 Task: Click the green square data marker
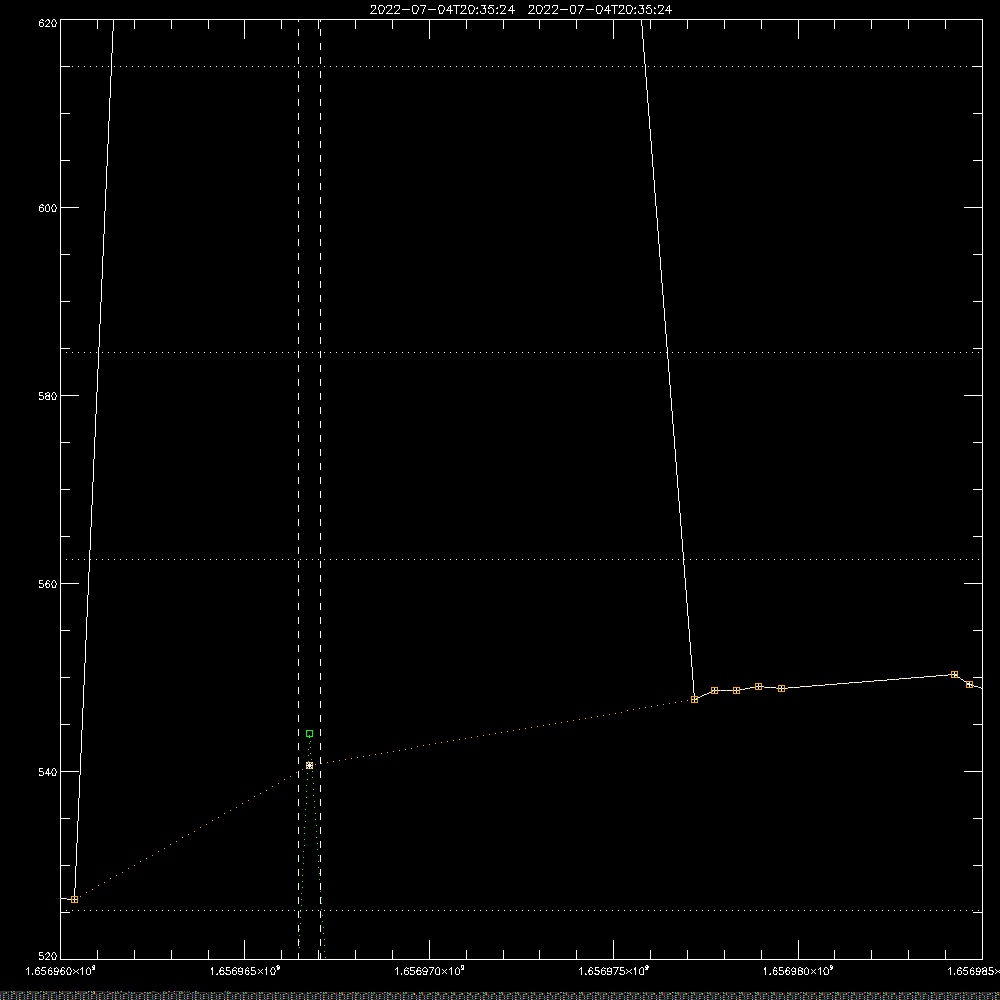coord(309,733)
